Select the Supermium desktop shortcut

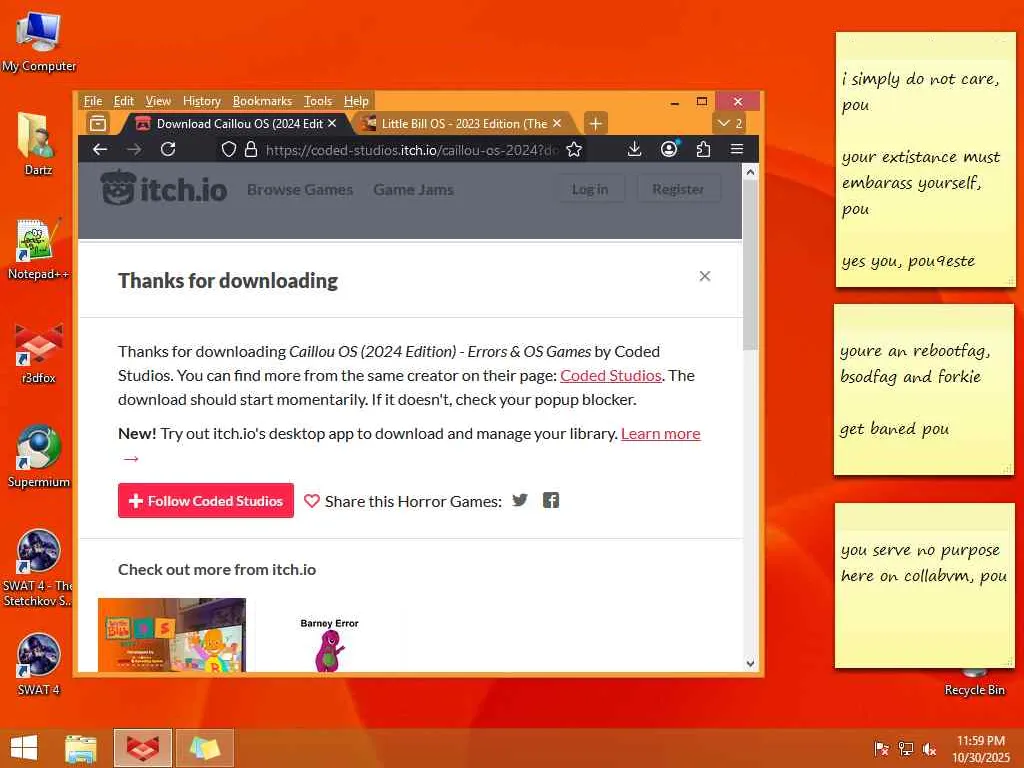point(39,456)
